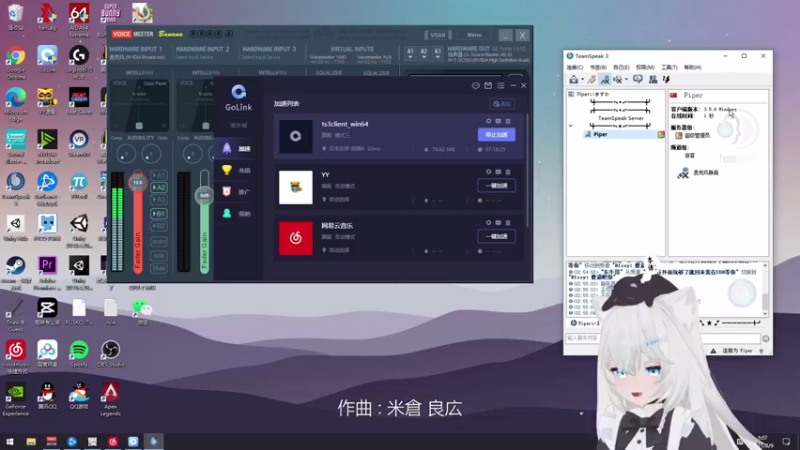Image resolution: width=800 pixels, height=450 pixels.
Task: Toggle B1 bus on Voicemeeter input 1
Action: [159, 214]
